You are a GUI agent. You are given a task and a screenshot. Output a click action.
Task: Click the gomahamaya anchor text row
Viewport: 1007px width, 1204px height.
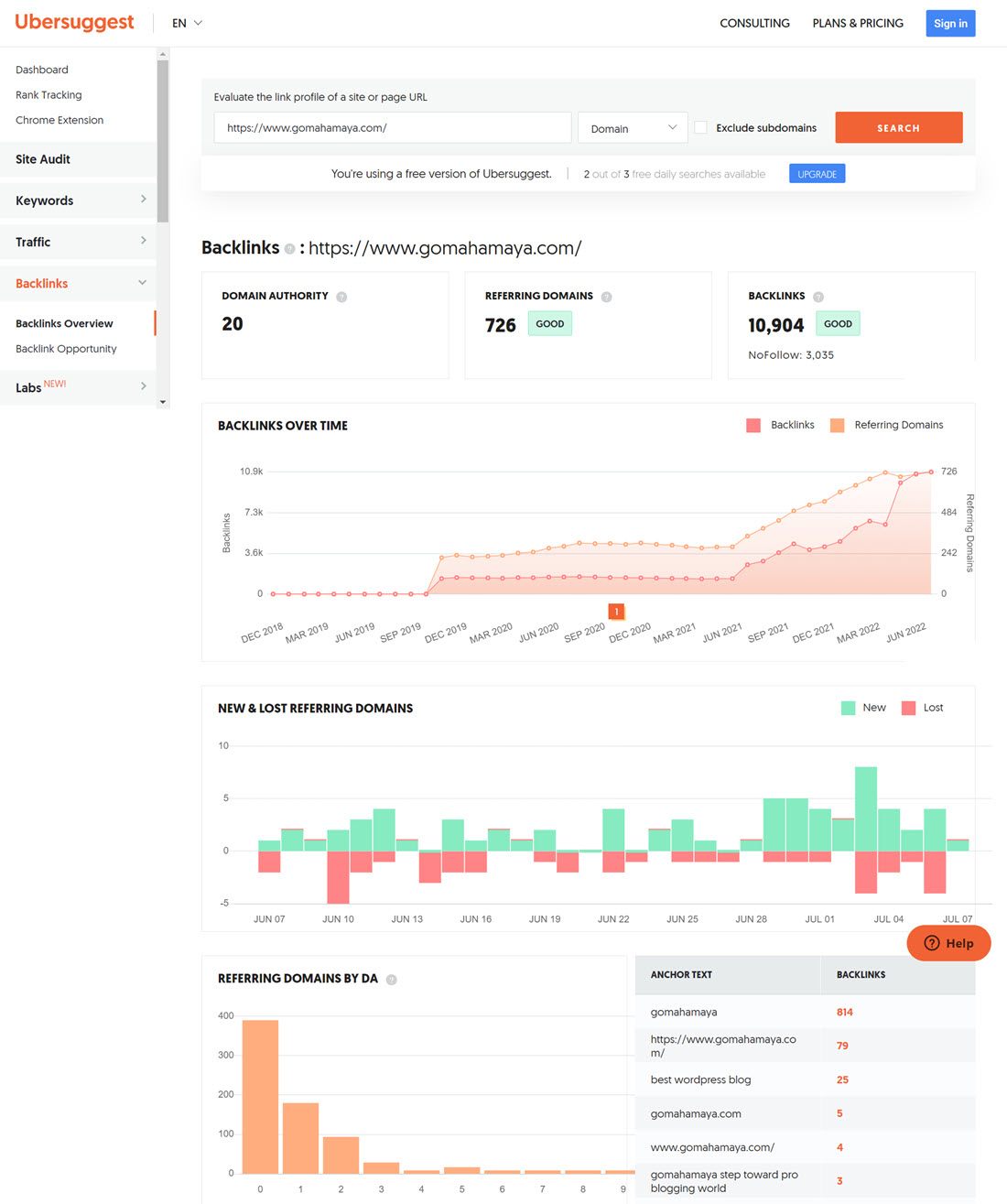(805, 1012)
